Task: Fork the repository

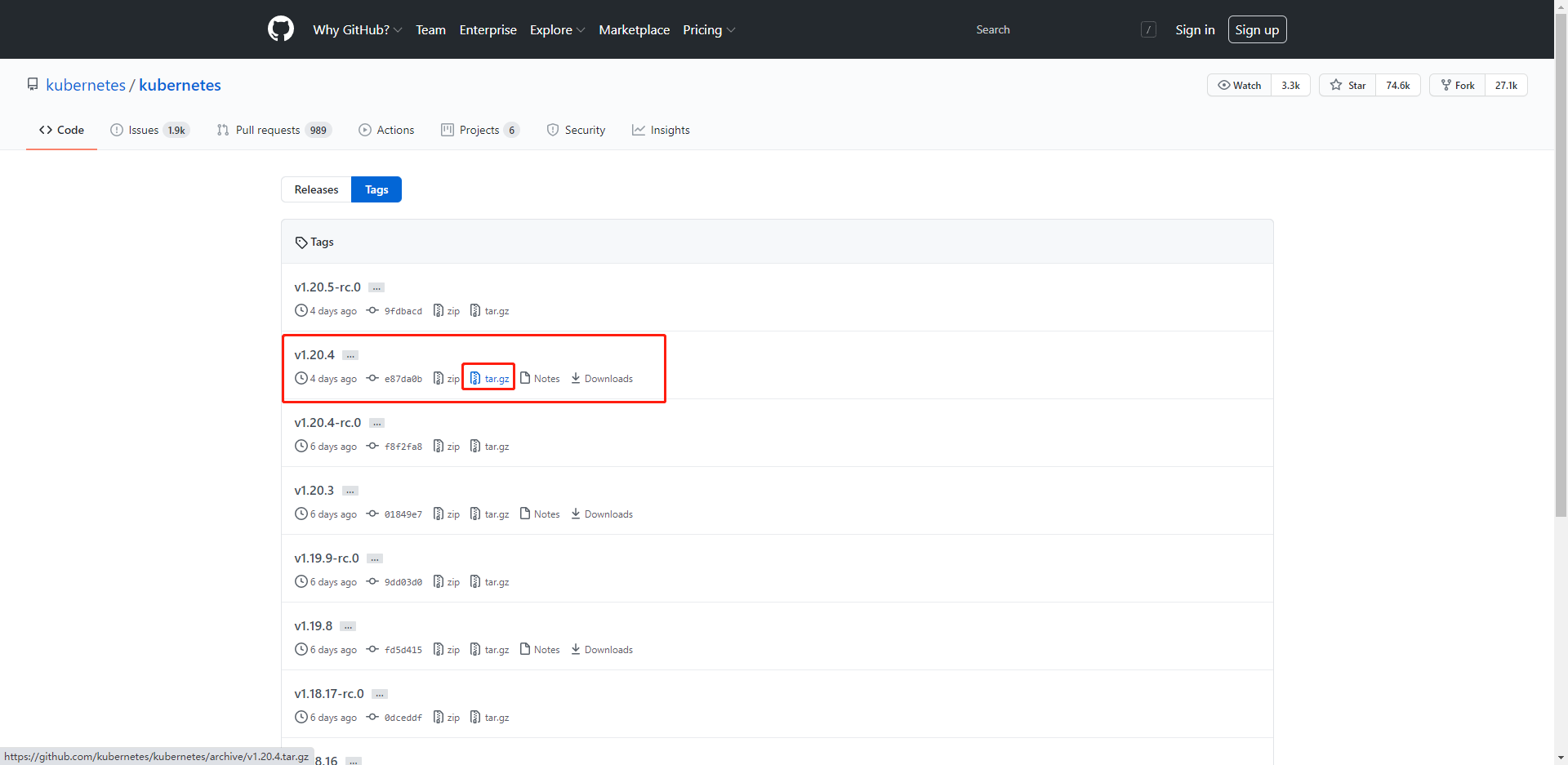Action: pyautogui.click(x=1457, y=85)
